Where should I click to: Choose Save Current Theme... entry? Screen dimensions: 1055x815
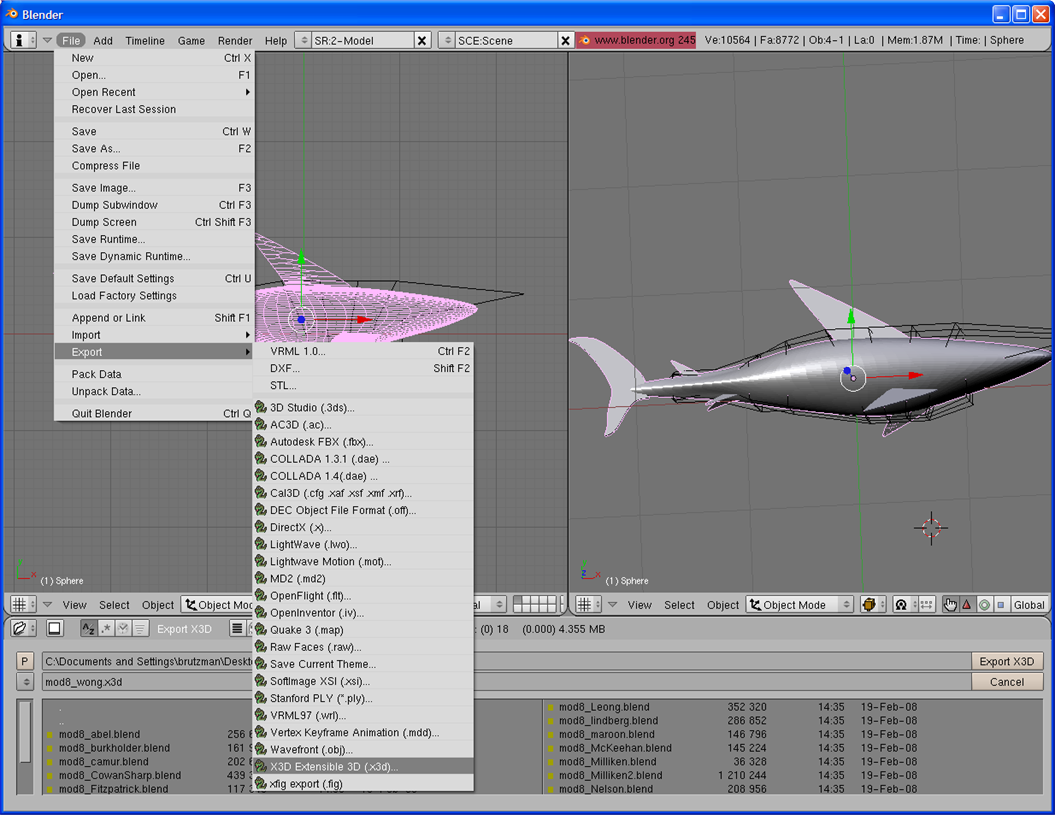point(363,664)
